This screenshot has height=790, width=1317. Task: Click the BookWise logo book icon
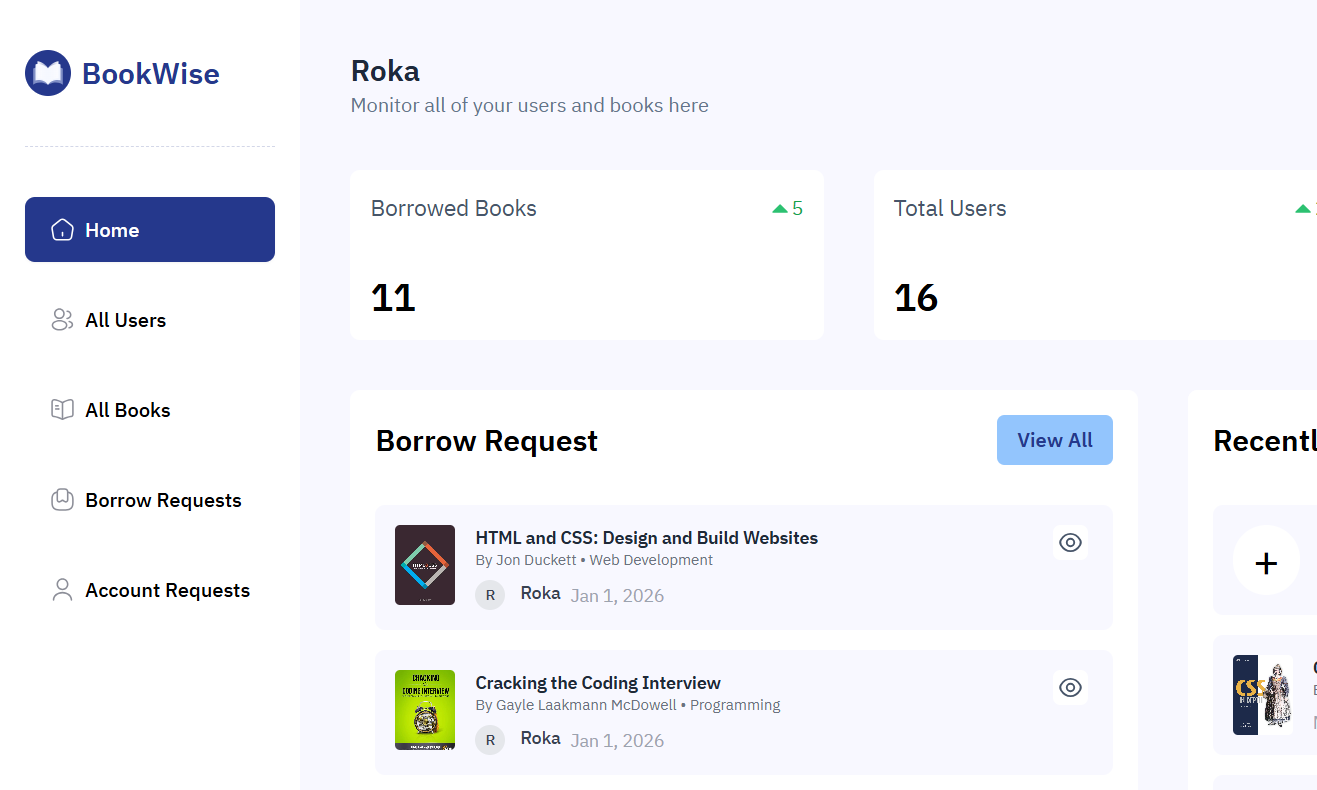pos(48,72)
